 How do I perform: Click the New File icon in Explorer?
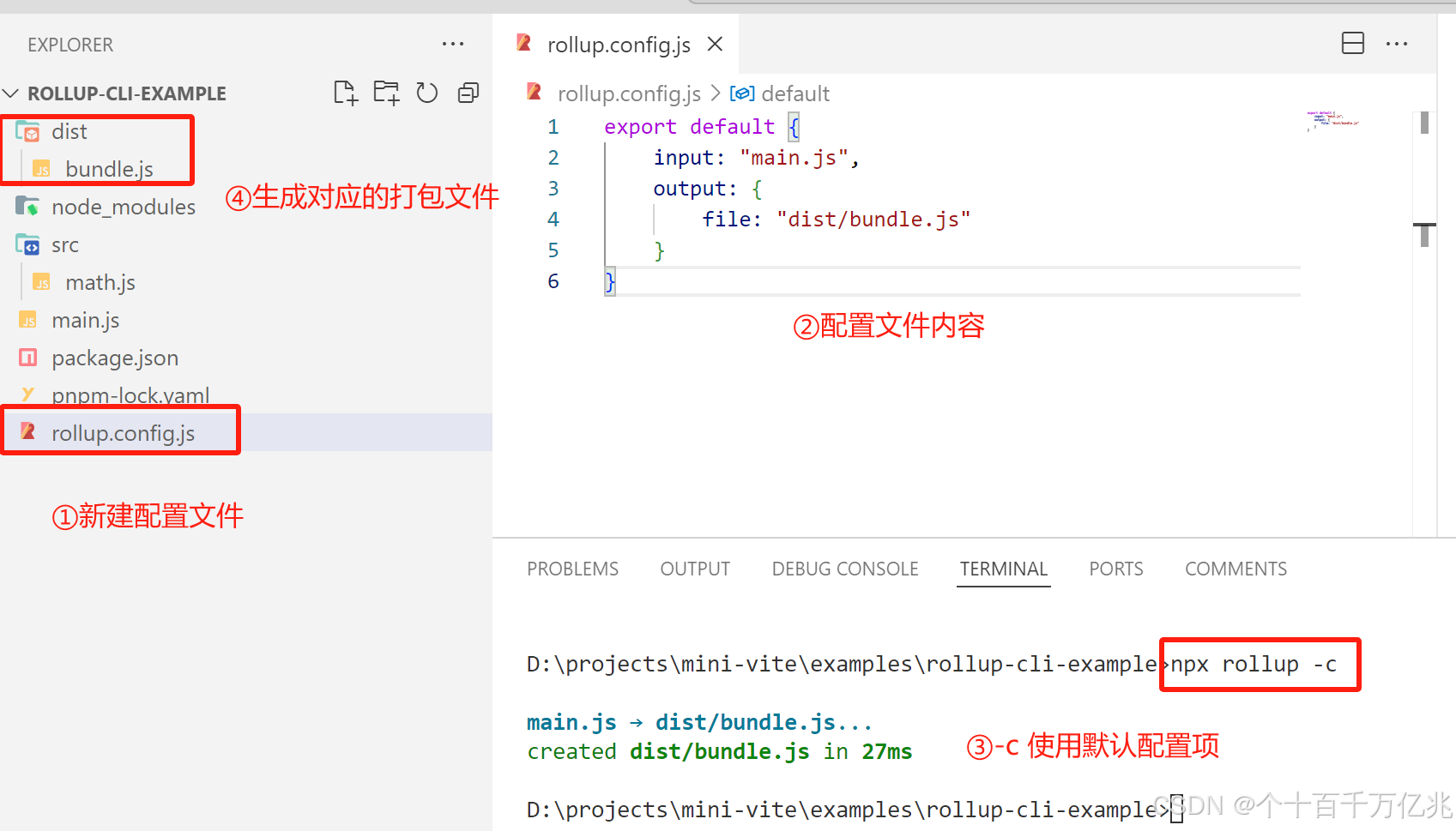(345, 93)
